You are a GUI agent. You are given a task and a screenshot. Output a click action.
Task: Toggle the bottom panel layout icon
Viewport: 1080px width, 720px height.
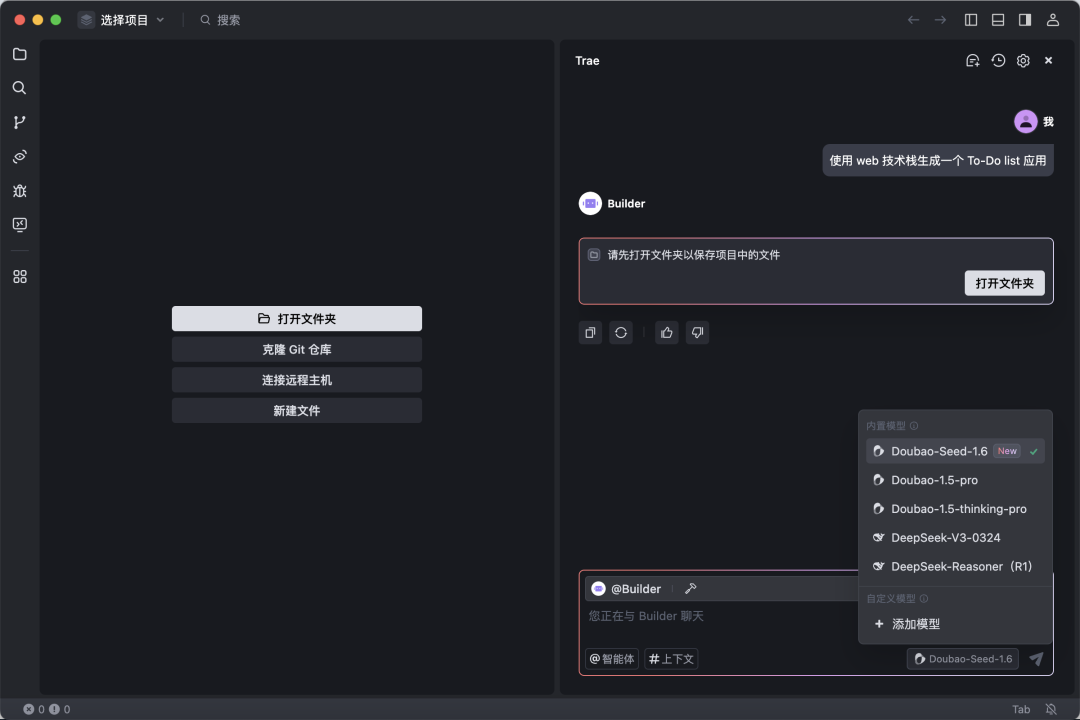click(x=997, y=20)
